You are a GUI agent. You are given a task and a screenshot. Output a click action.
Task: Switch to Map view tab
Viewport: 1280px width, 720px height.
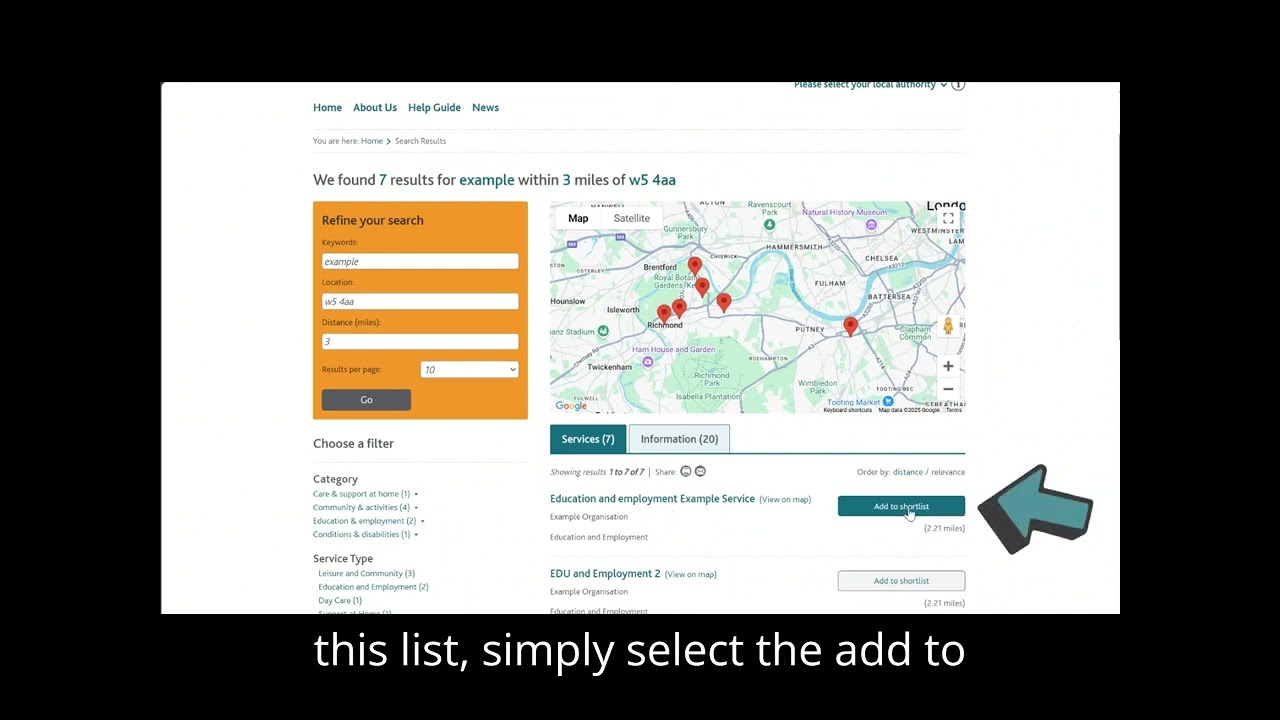(x=578, y=218)
